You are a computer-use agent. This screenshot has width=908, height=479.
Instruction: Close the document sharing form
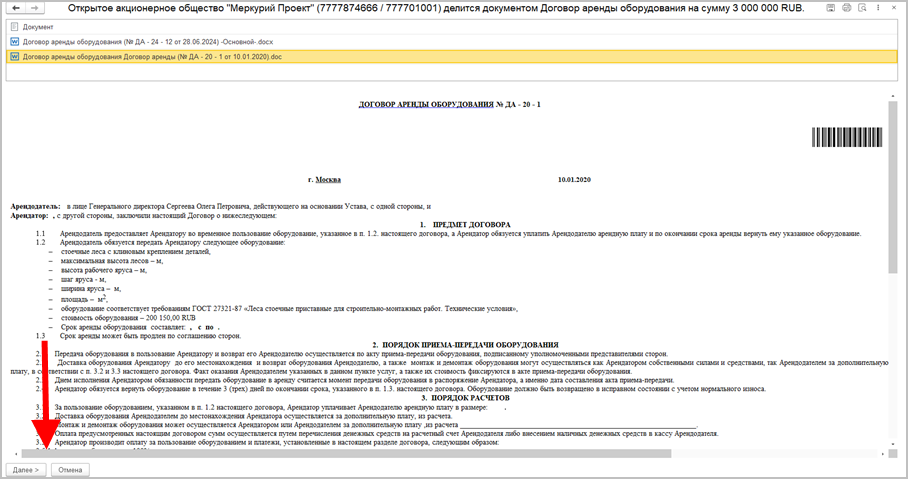893,8
